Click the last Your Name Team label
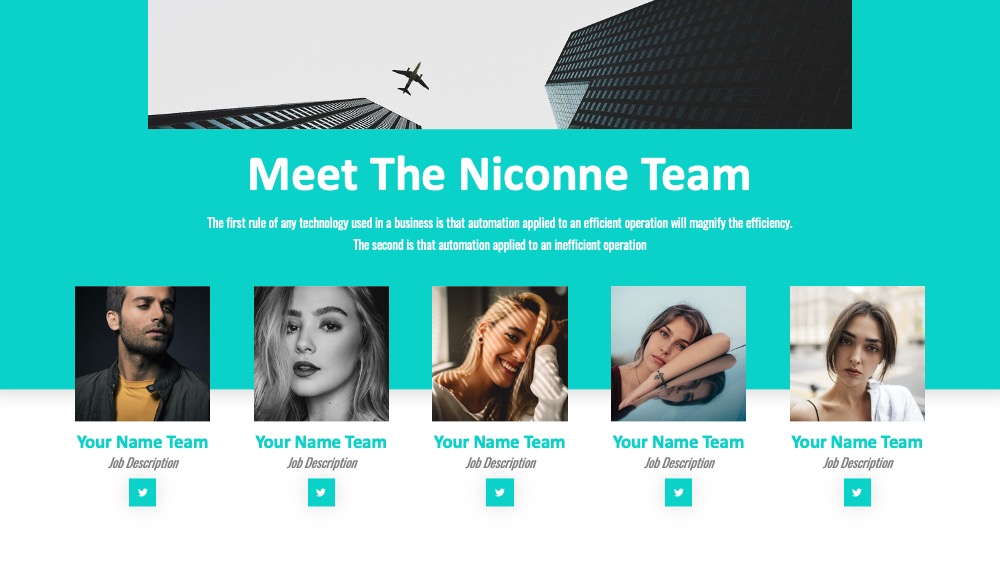The height and width of the screenshot is (563, 1000). coord(857,442)
